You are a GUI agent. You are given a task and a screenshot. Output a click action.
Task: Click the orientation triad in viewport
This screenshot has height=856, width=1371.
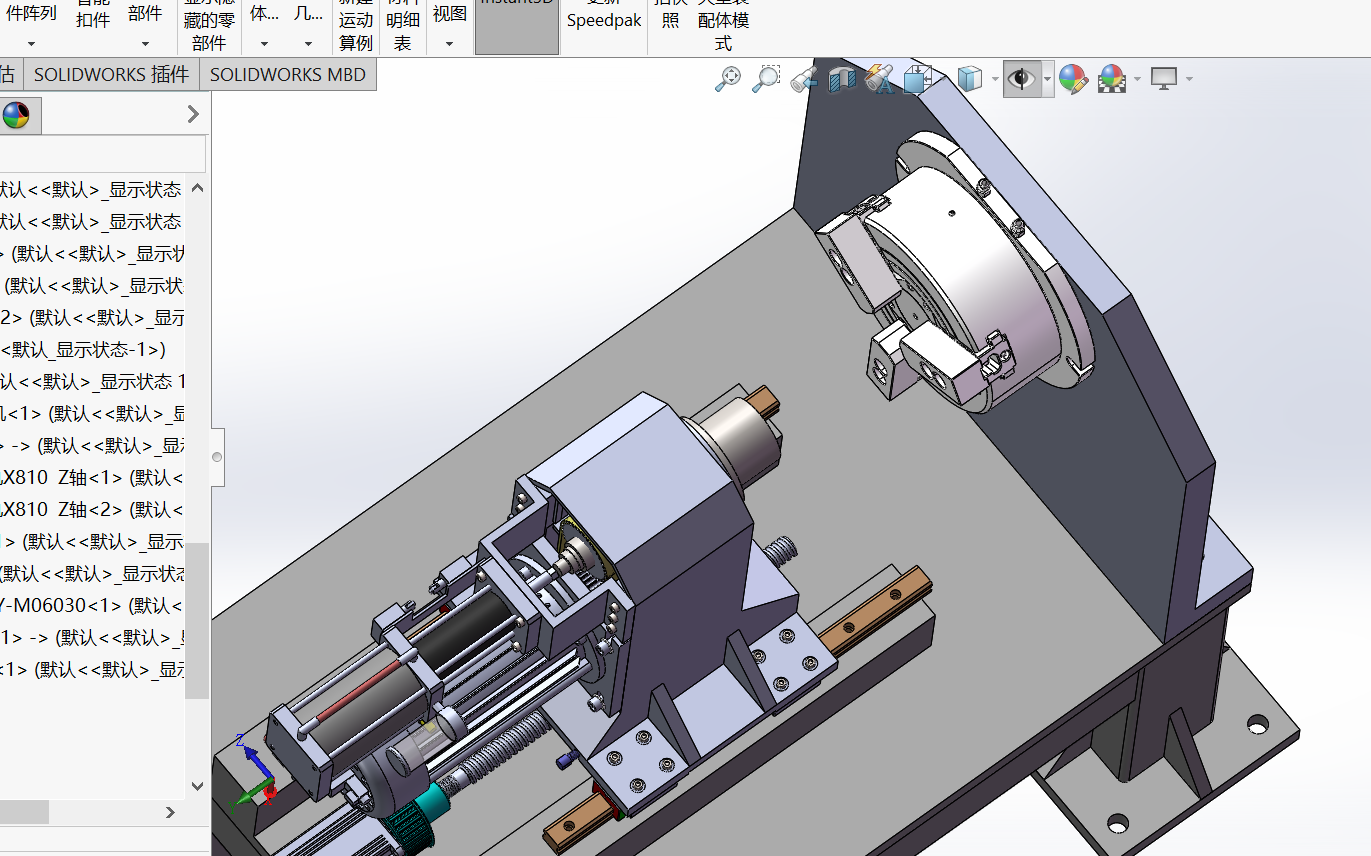click(254, 774)
